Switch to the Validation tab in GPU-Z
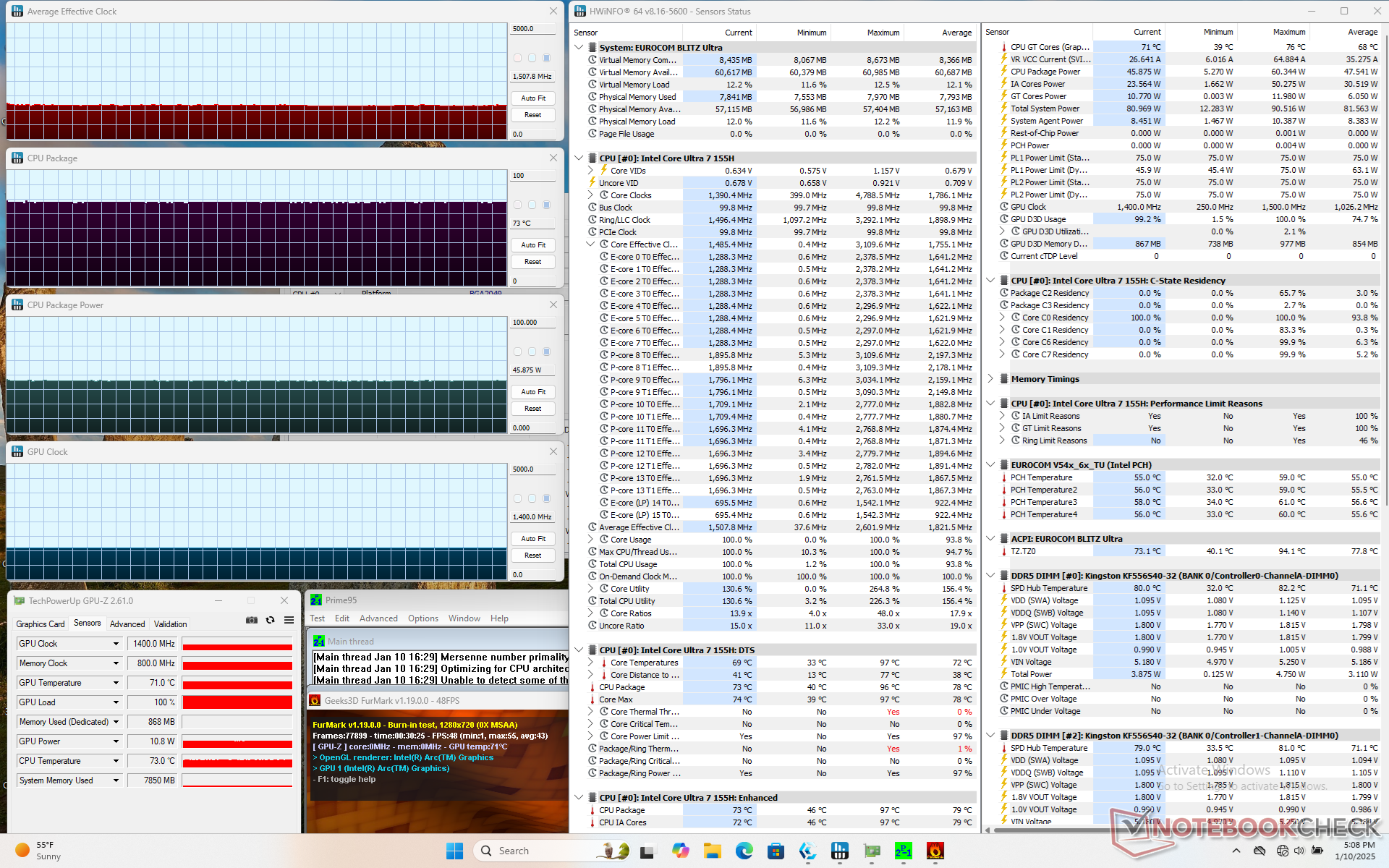The image size is (1389, 868). coord(171,624)
